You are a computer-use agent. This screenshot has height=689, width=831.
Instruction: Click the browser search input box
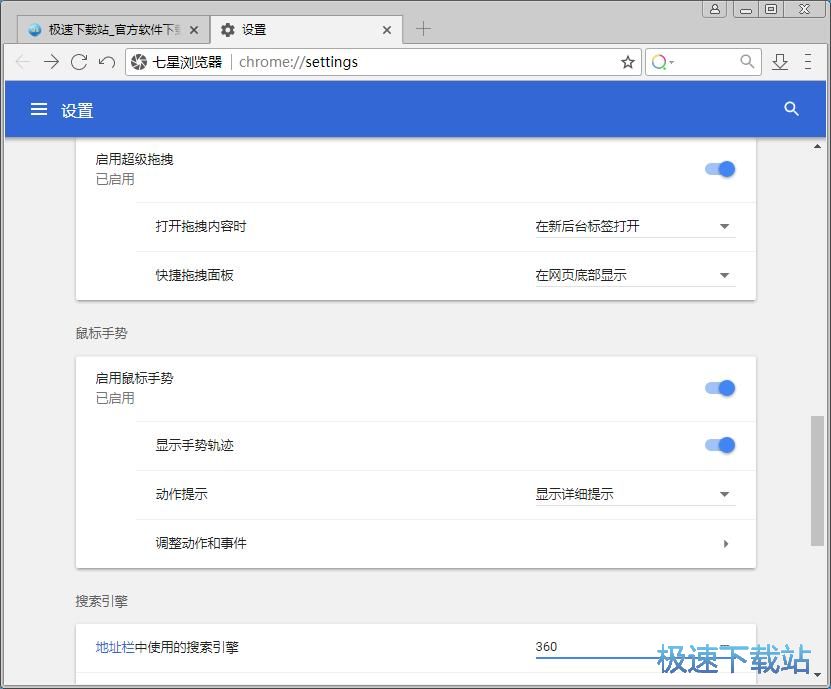coord(705,62)
